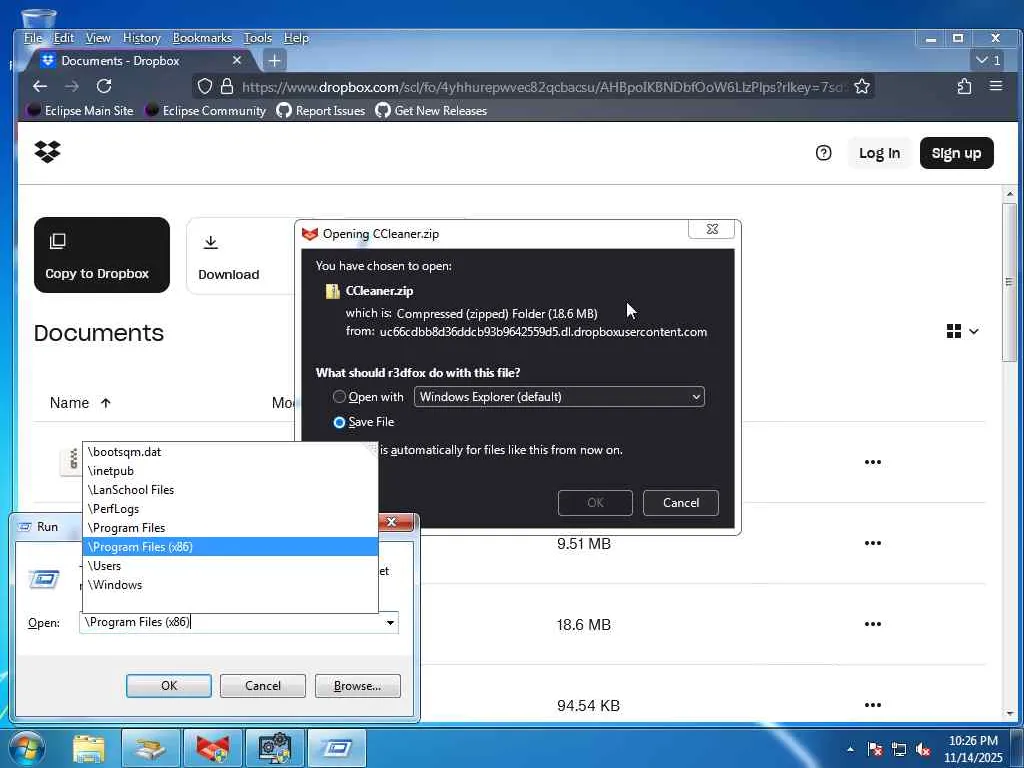Screen dimensions: 1024x768
Task: Go back using browser back arrow
Action: pyautogui.click(x=40, y=86)
